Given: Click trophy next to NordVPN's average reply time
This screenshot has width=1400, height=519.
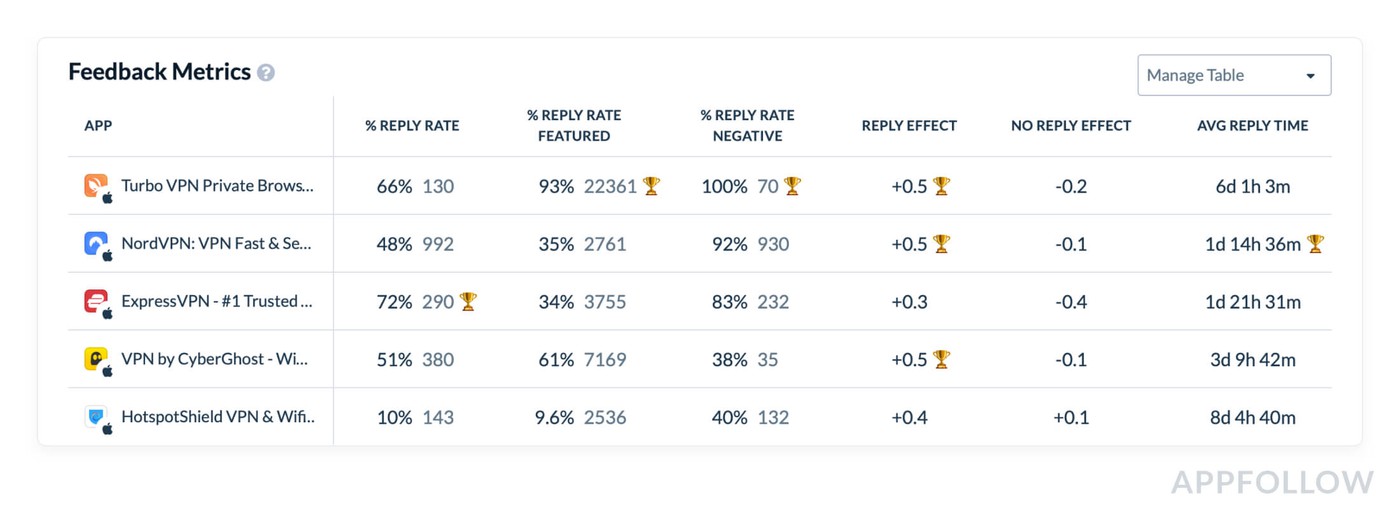Looking at the screenshot, I should pos(1316,244).
